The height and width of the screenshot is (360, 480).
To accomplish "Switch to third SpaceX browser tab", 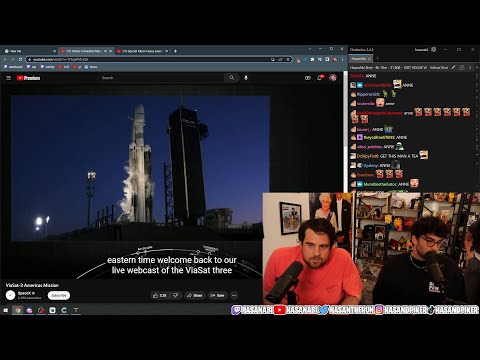I will click(143, 51).
